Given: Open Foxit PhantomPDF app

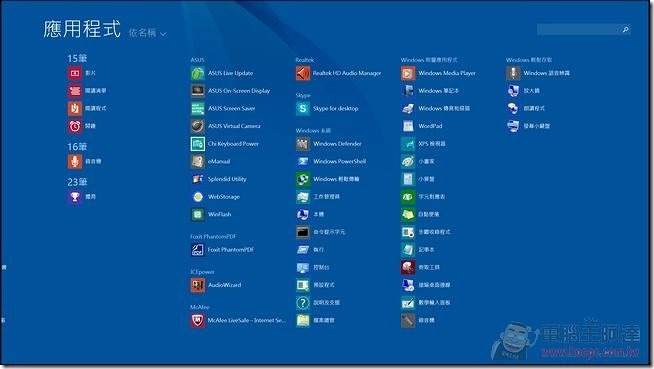Looking at the screenshot, I should click(x=223, y=250).
